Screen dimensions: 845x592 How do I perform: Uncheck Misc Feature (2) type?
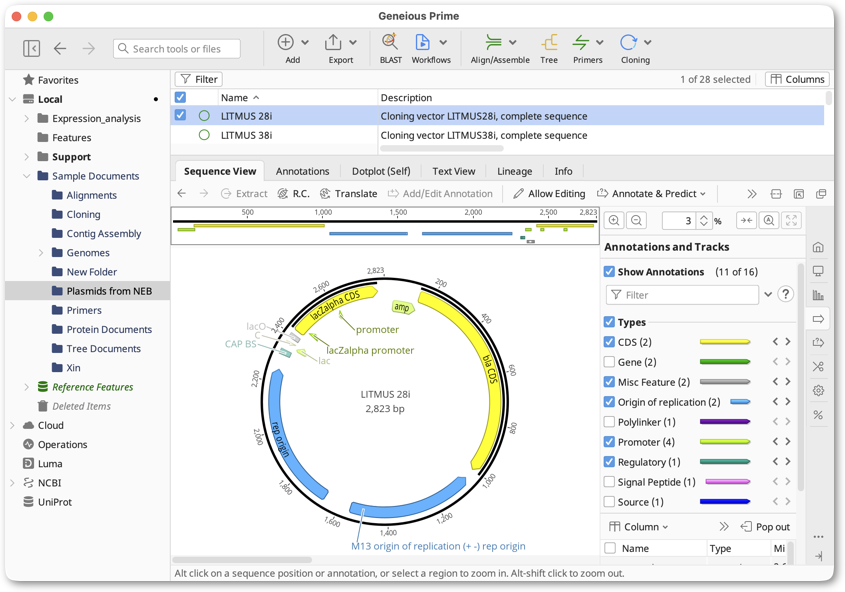(609, 382)
